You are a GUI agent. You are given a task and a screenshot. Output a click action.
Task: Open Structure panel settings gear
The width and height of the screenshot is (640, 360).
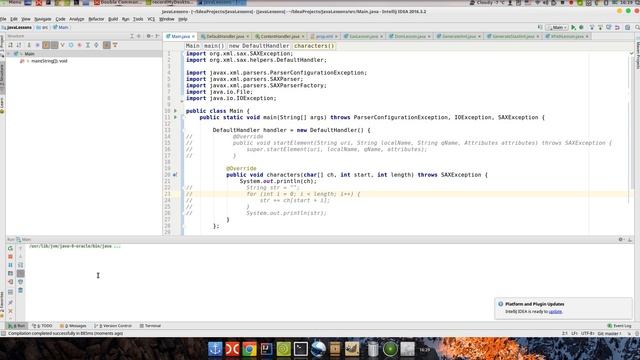[x=149, y=36]
